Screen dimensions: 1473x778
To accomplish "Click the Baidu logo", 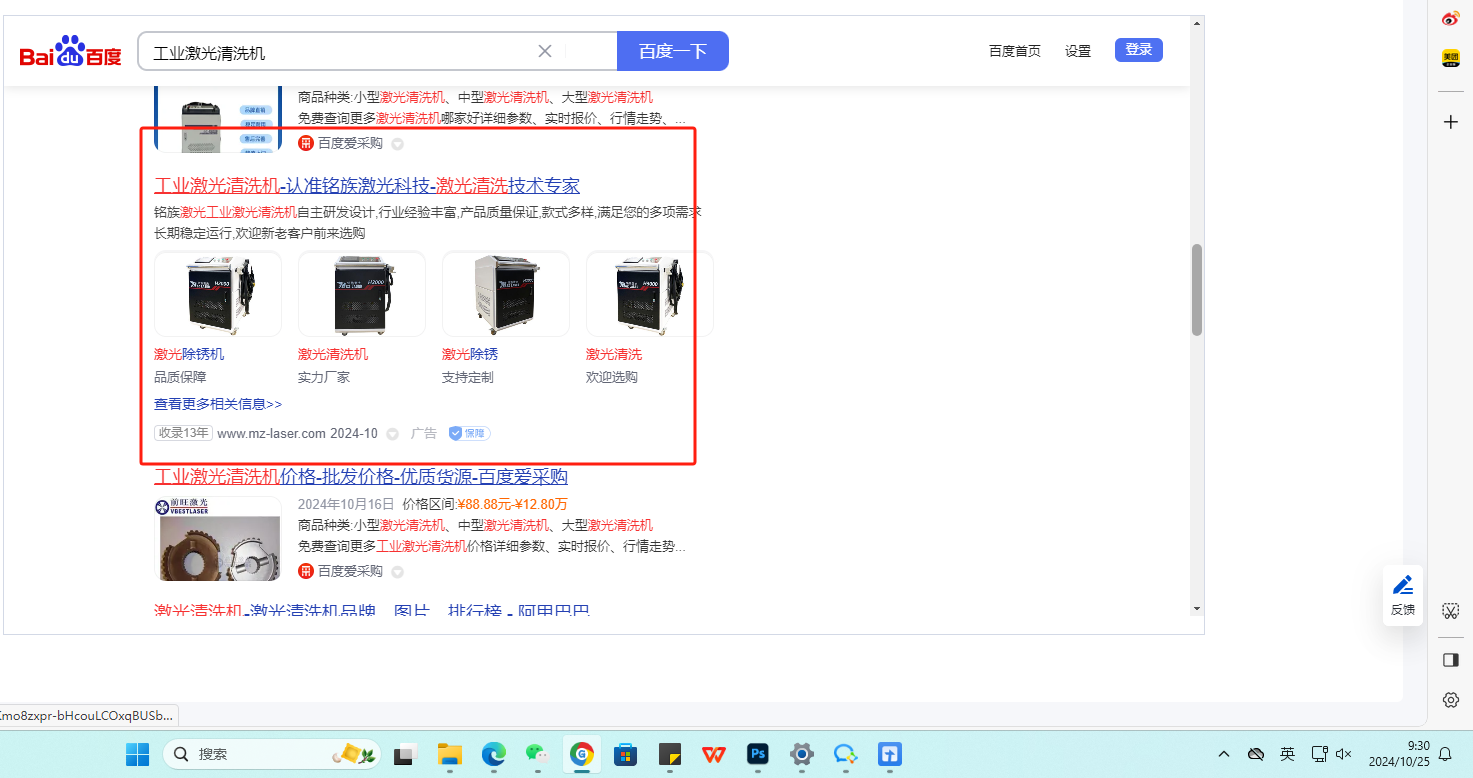I will (x=71, y=52).
